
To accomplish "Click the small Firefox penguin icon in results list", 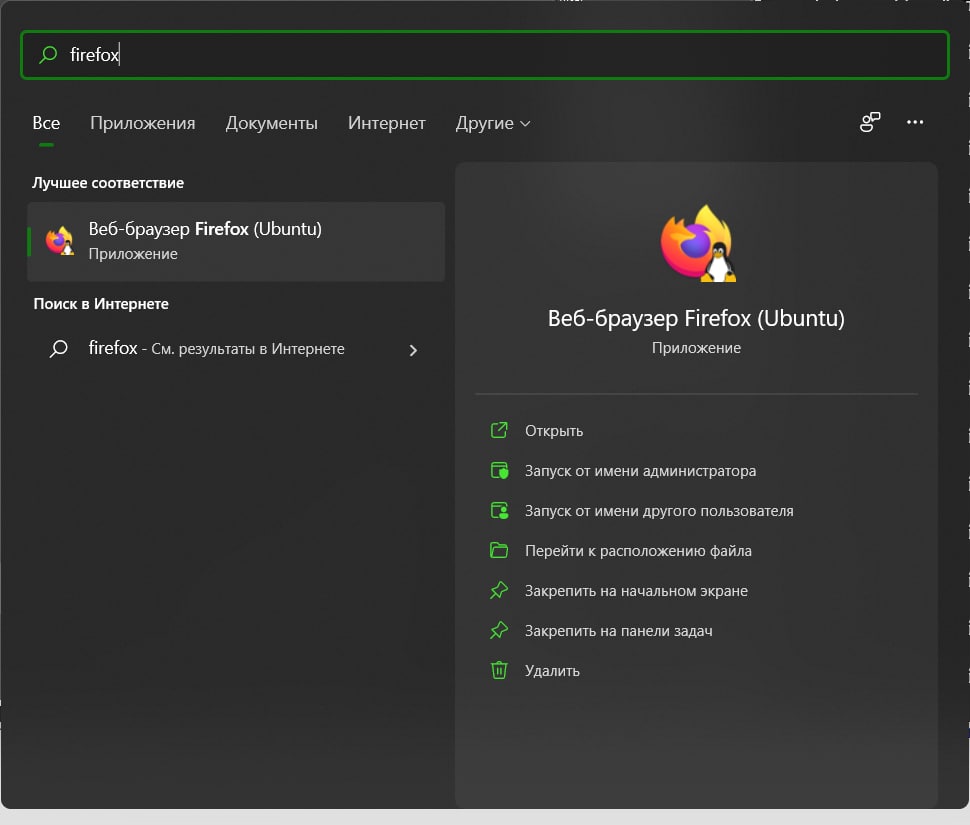I will (59, 241).
